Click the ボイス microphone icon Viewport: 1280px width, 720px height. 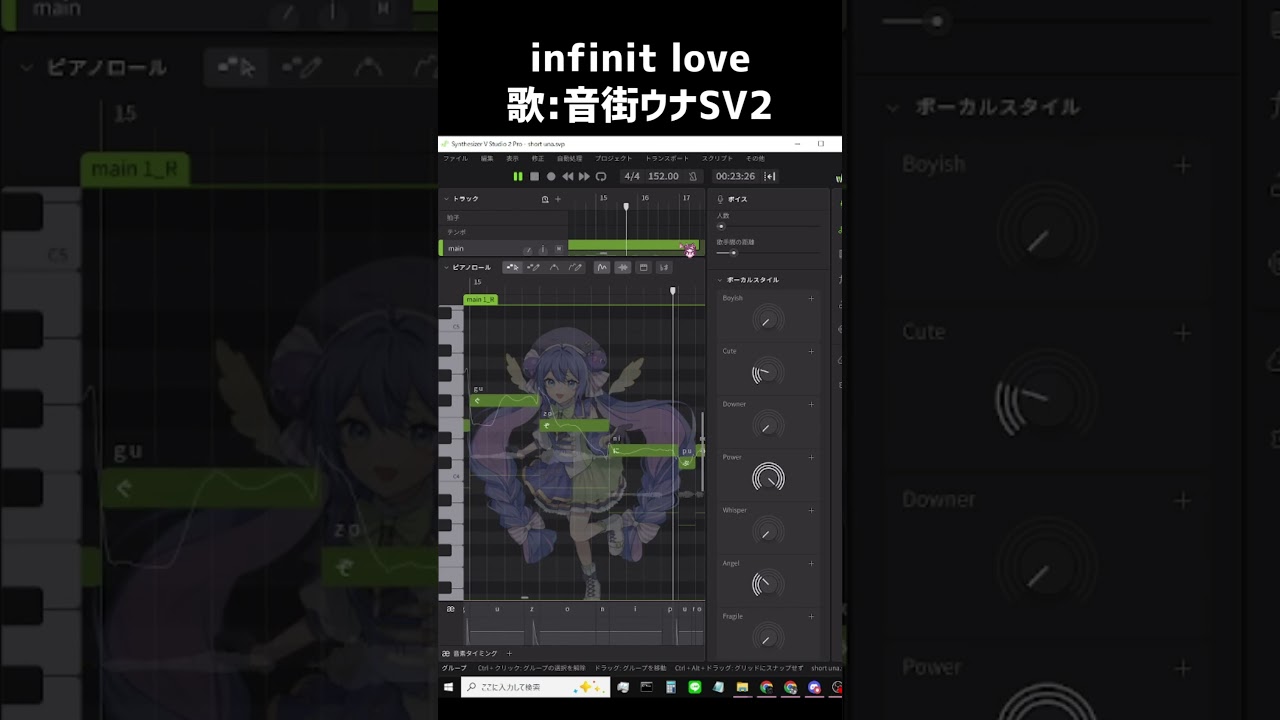click(x=721, y=199)
